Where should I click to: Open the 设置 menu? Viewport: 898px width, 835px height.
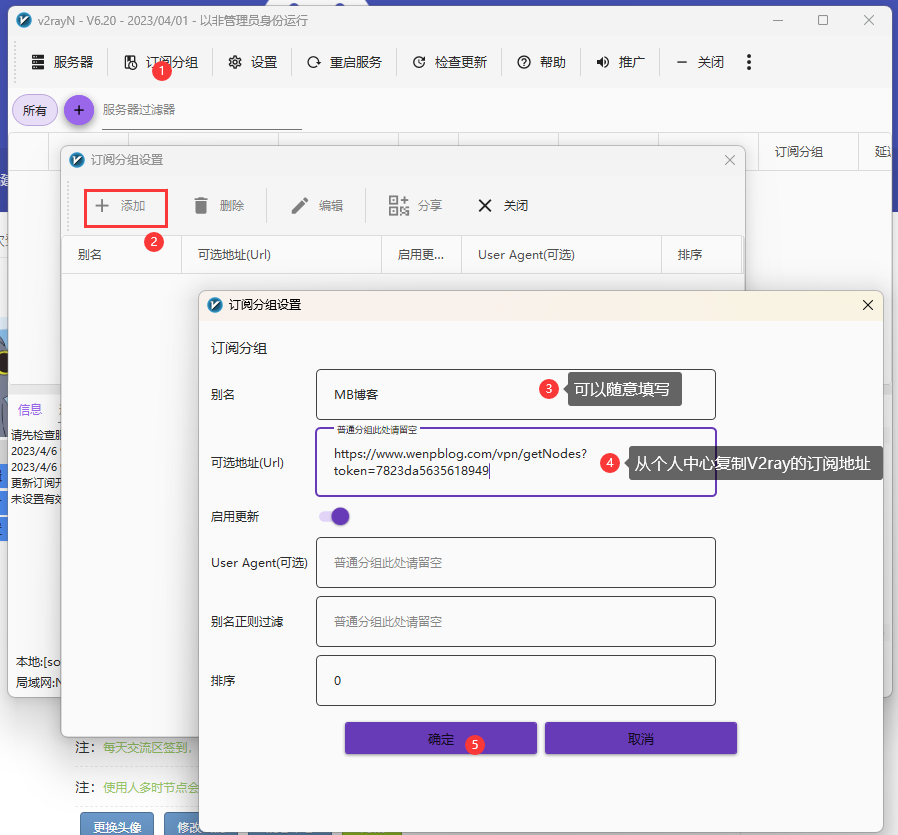(x=252, y=62)
